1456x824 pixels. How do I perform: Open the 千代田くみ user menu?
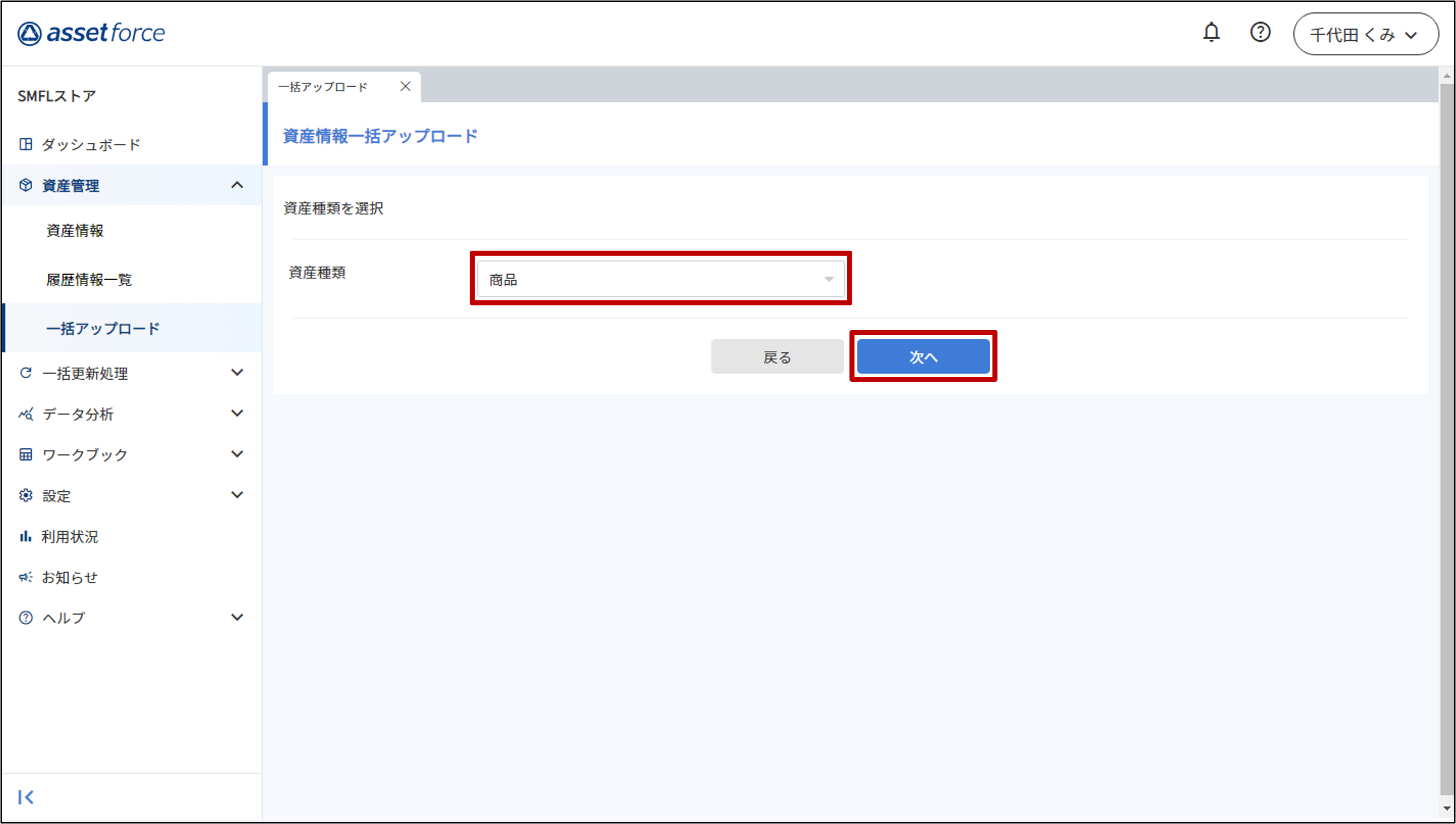(x=1365, y=35)
